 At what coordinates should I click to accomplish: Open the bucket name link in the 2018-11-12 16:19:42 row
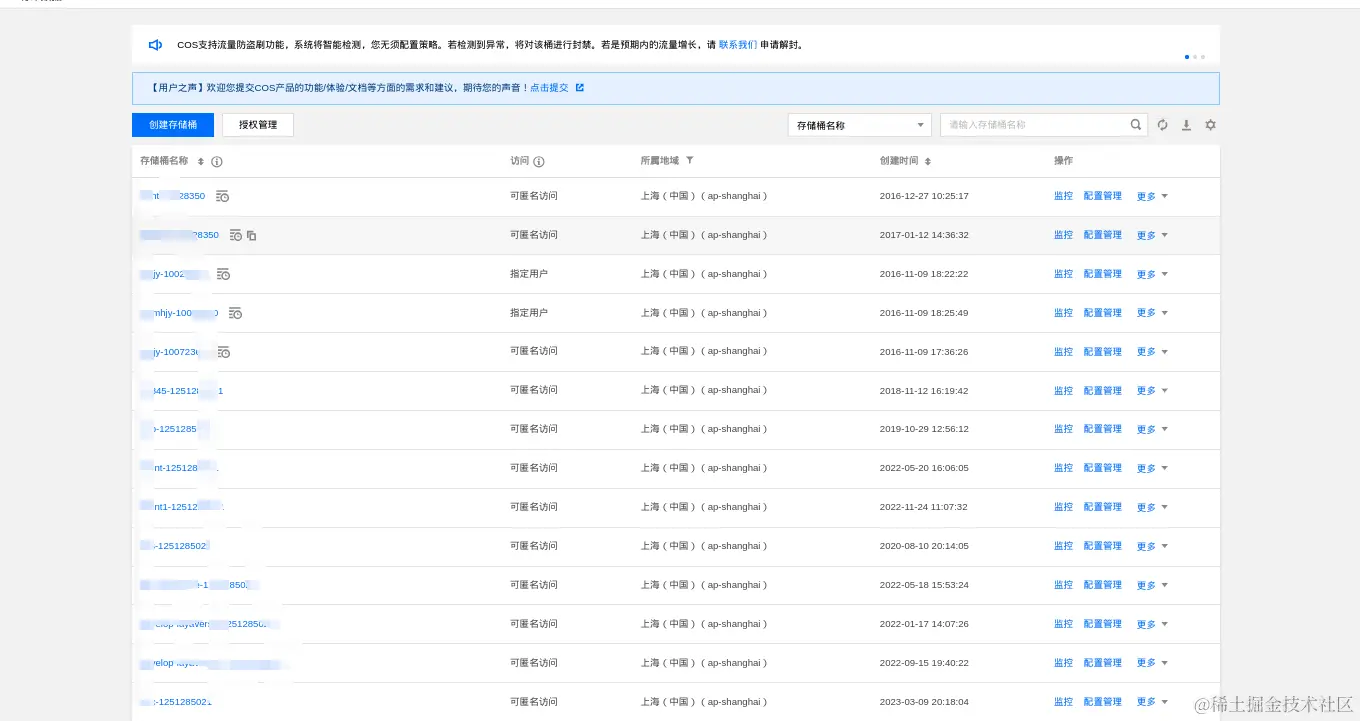click(x=181, y=391)
